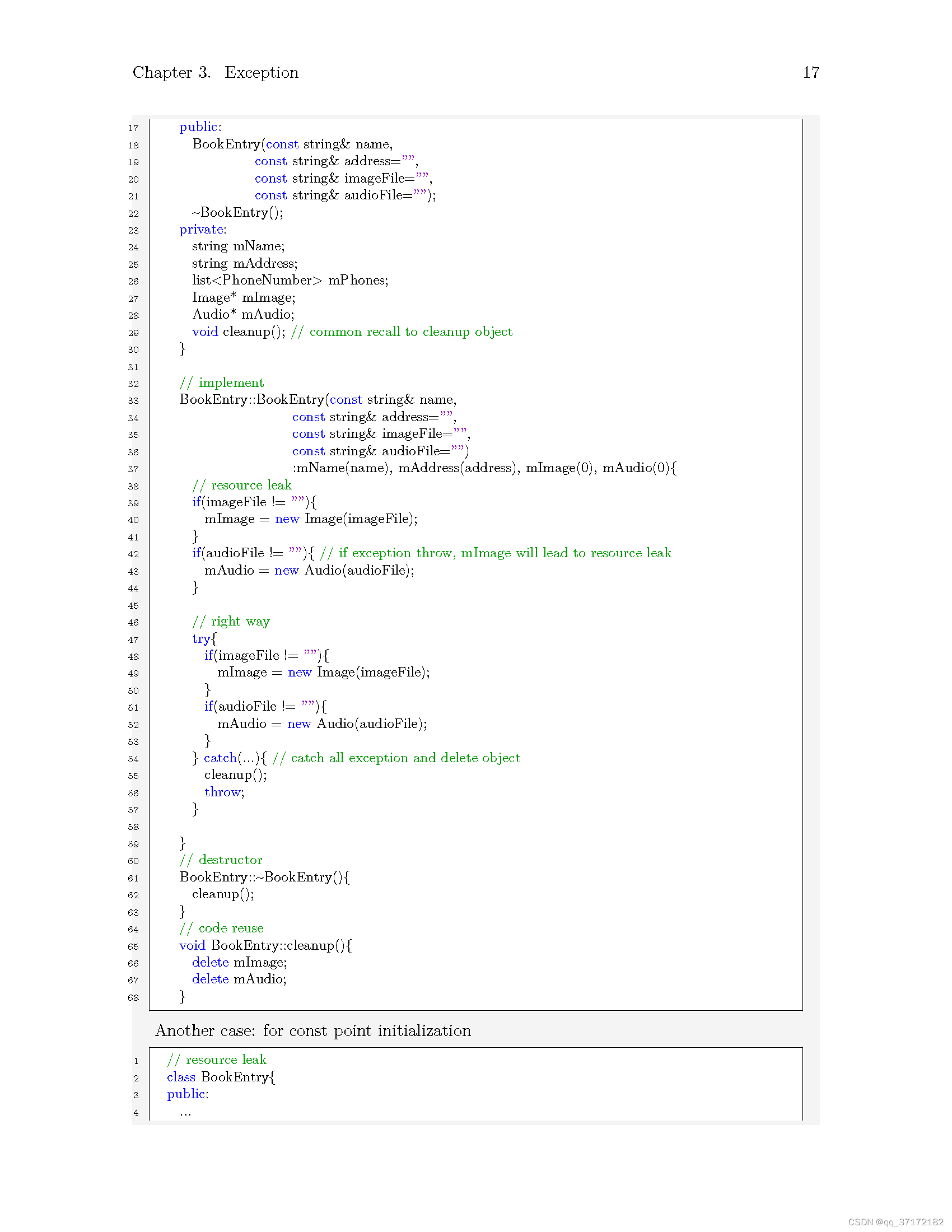
Task: Click comment 'common recall to cleanup object'
Action: click(411, 332)
